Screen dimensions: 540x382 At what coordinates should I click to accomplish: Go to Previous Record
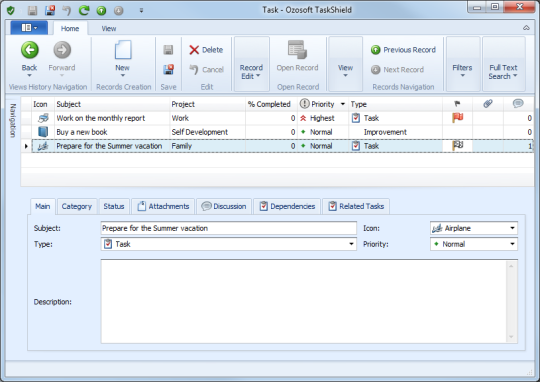click(x=403, y=50)
